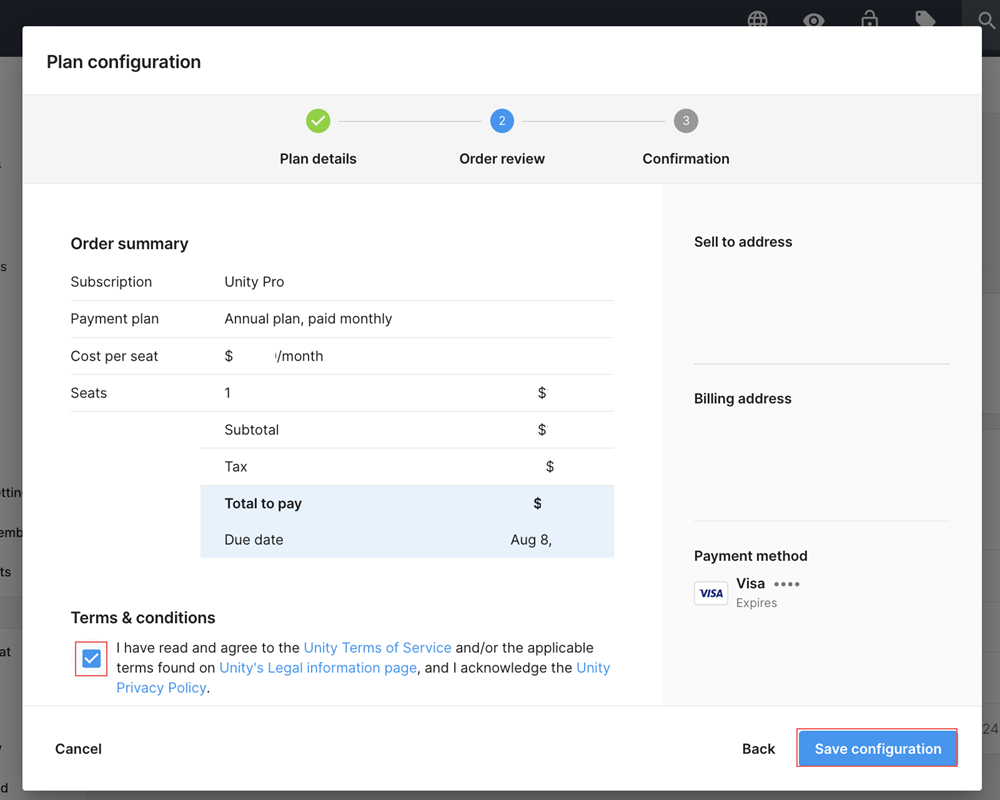Click the tag icon in top bar
Viewport: 1000px width, 800px height.
(x=925, y=19)
